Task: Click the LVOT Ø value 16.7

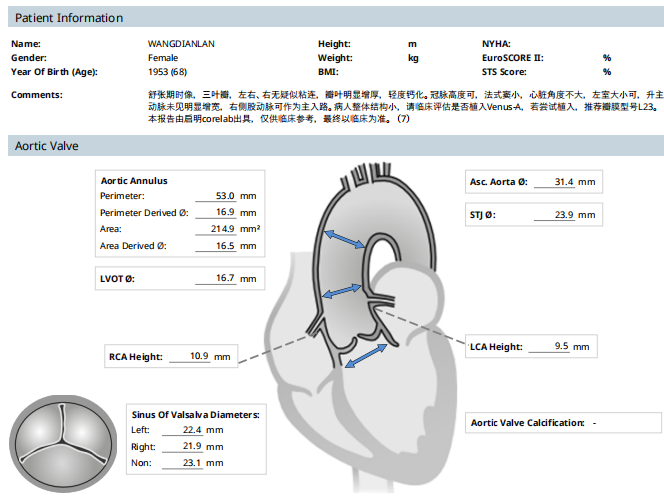Action: (x=224, y=278)
